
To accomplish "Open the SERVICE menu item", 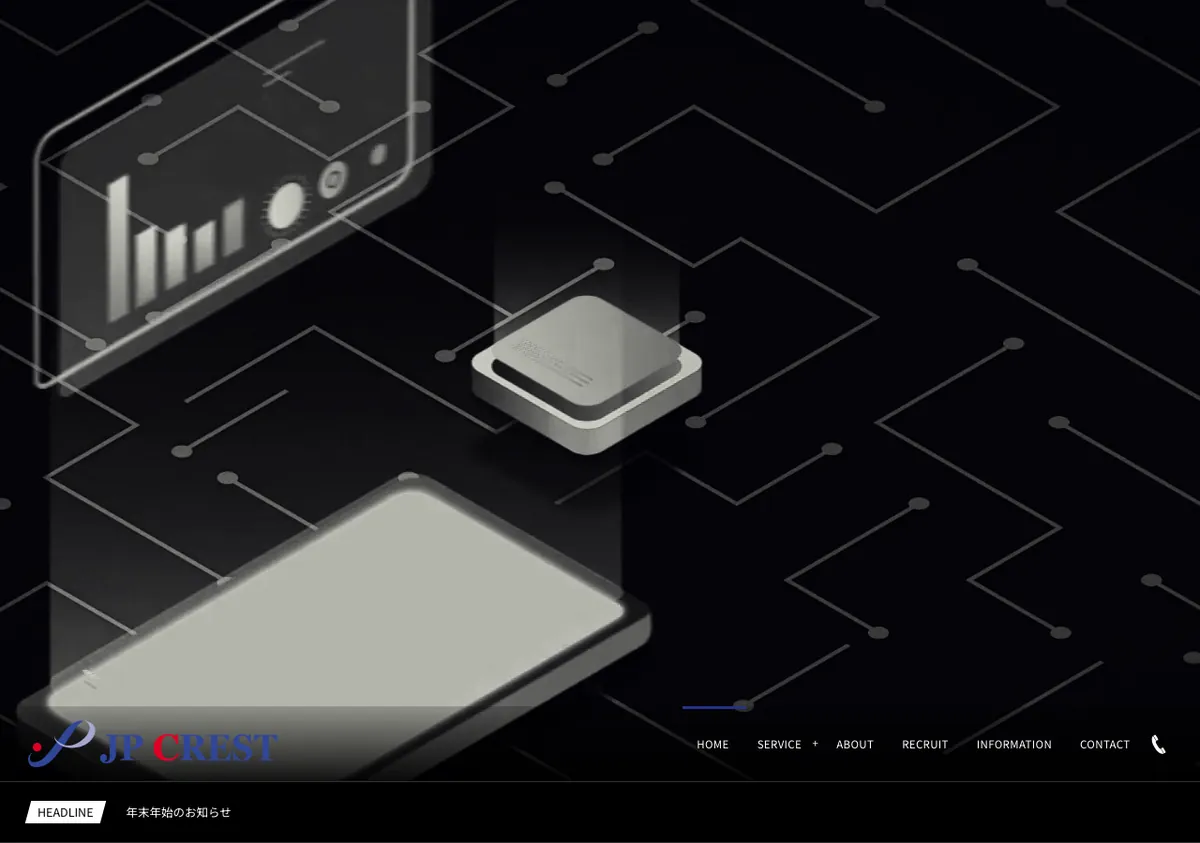I will [x=779, y=744].
